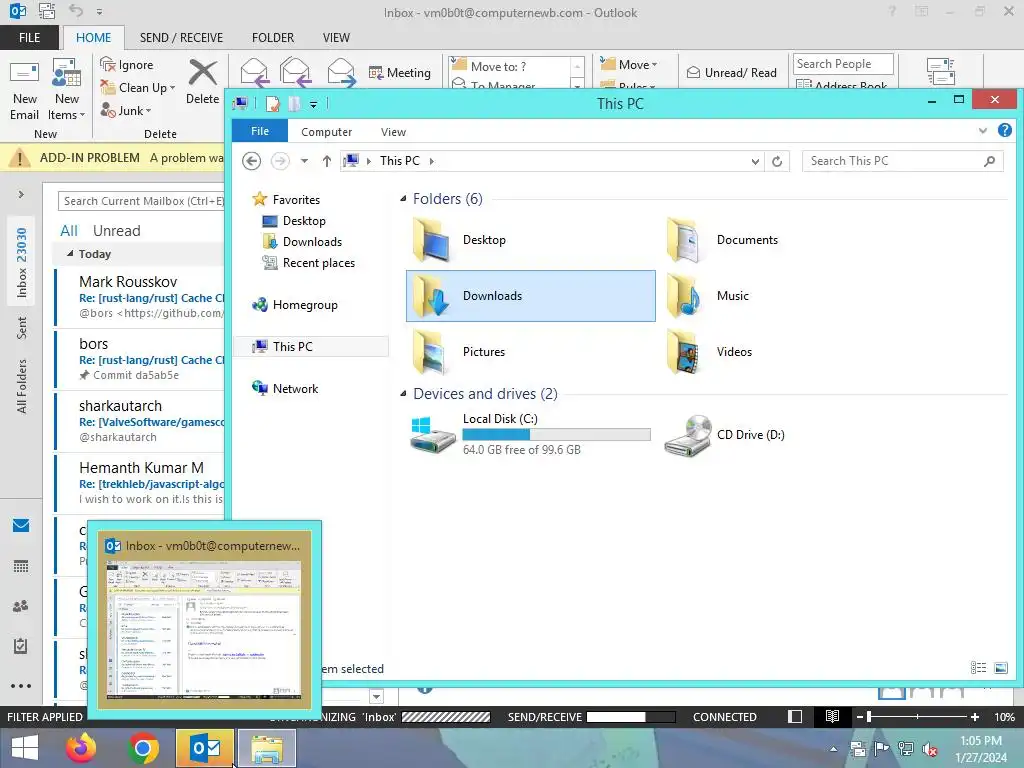Open the File tab in This PC window
The image size is (1024, 768).
260,131
